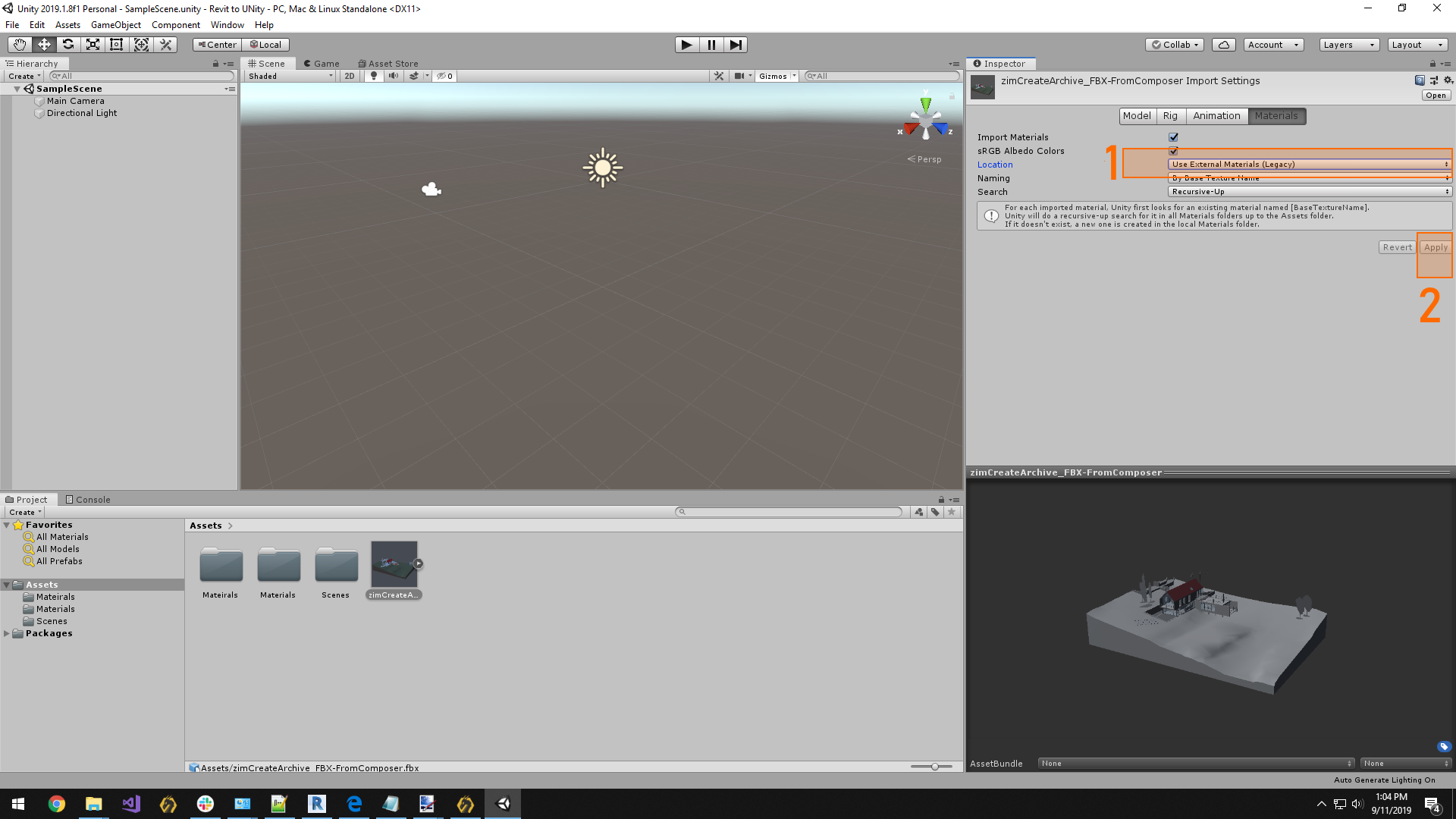This screenshot has height=819, width=1456.
Task: Switch to the Animation tab in Import Settings
Action: click(1216, 115)
